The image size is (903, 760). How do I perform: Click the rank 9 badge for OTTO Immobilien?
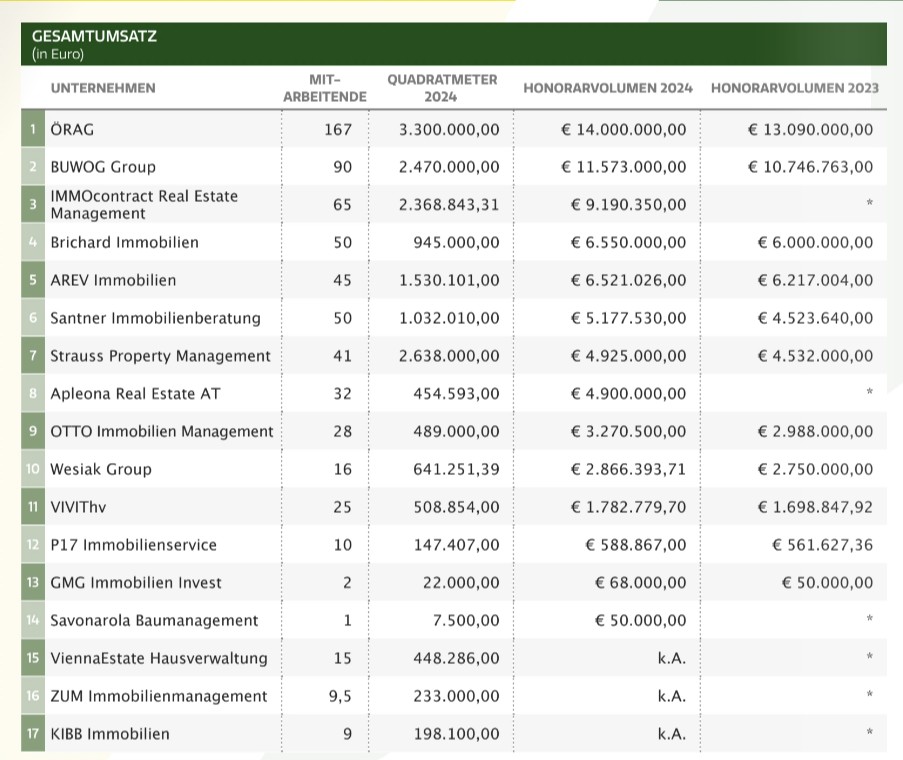[x=33, y=431]
